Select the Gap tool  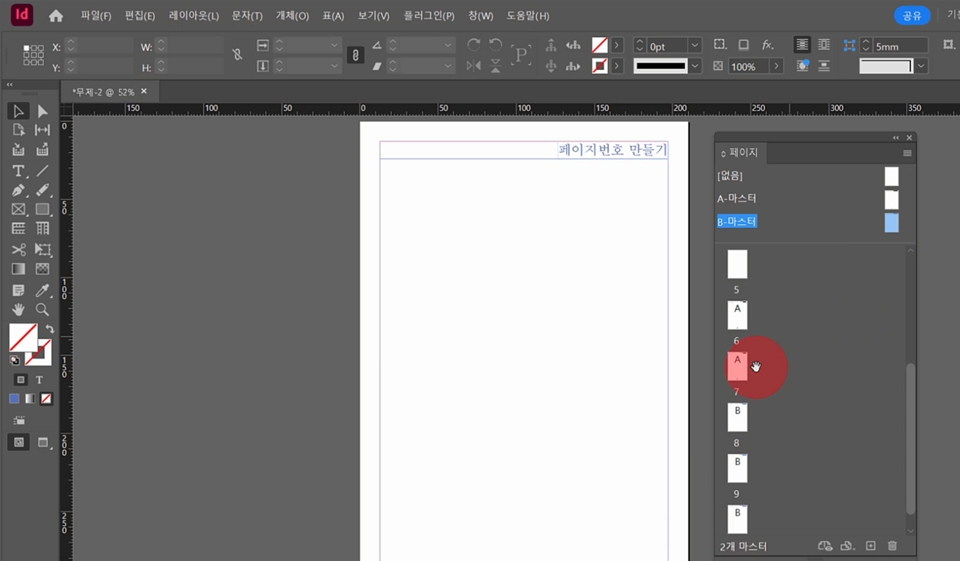click(42, 130)
